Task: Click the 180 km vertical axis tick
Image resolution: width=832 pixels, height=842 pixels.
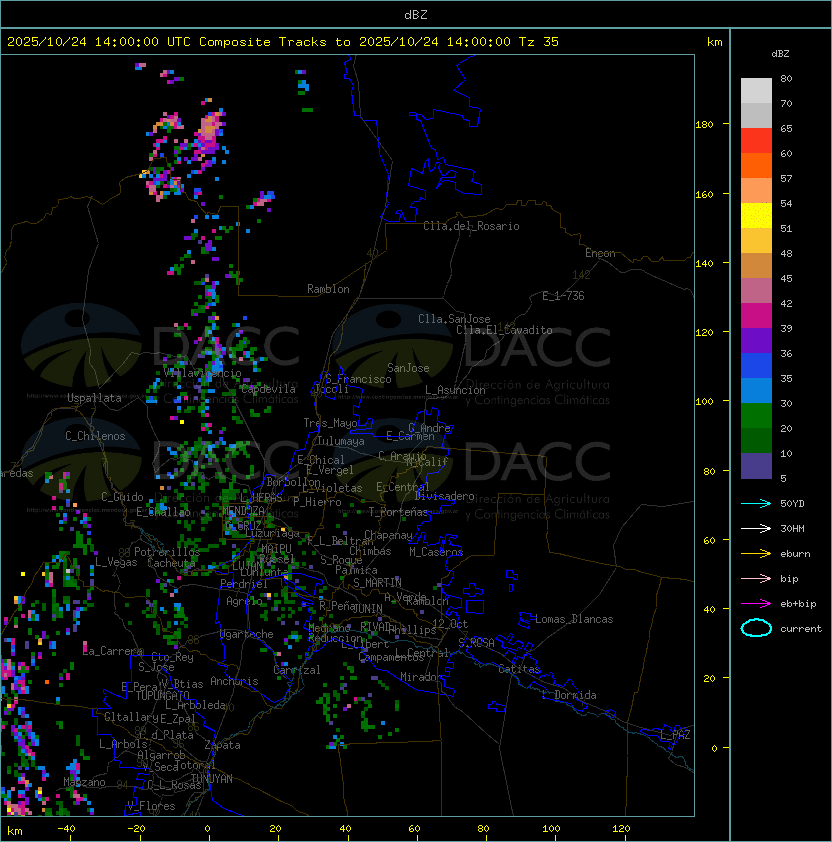Action: point(704,125)
